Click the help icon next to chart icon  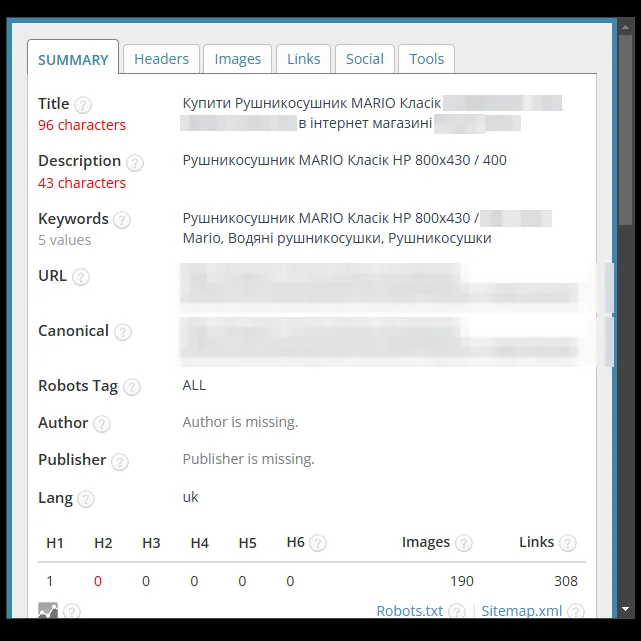pos(72,612)
